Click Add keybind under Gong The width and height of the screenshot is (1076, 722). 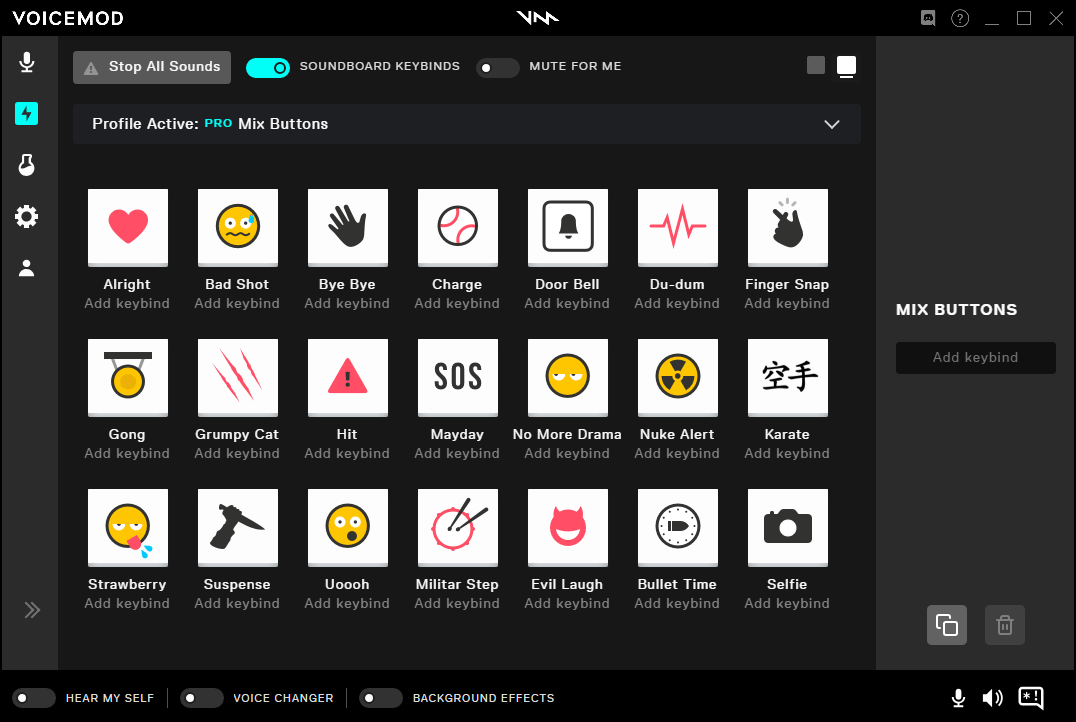point(127,453)
